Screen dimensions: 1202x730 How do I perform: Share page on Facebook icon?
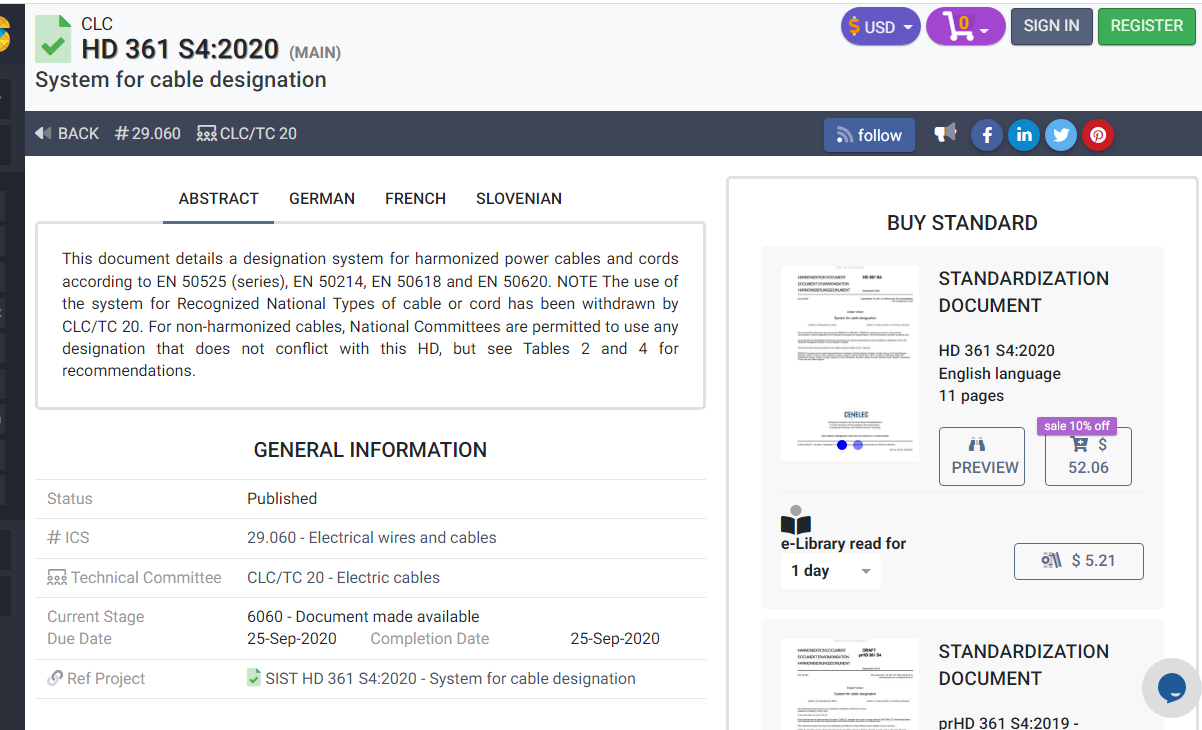986,135
